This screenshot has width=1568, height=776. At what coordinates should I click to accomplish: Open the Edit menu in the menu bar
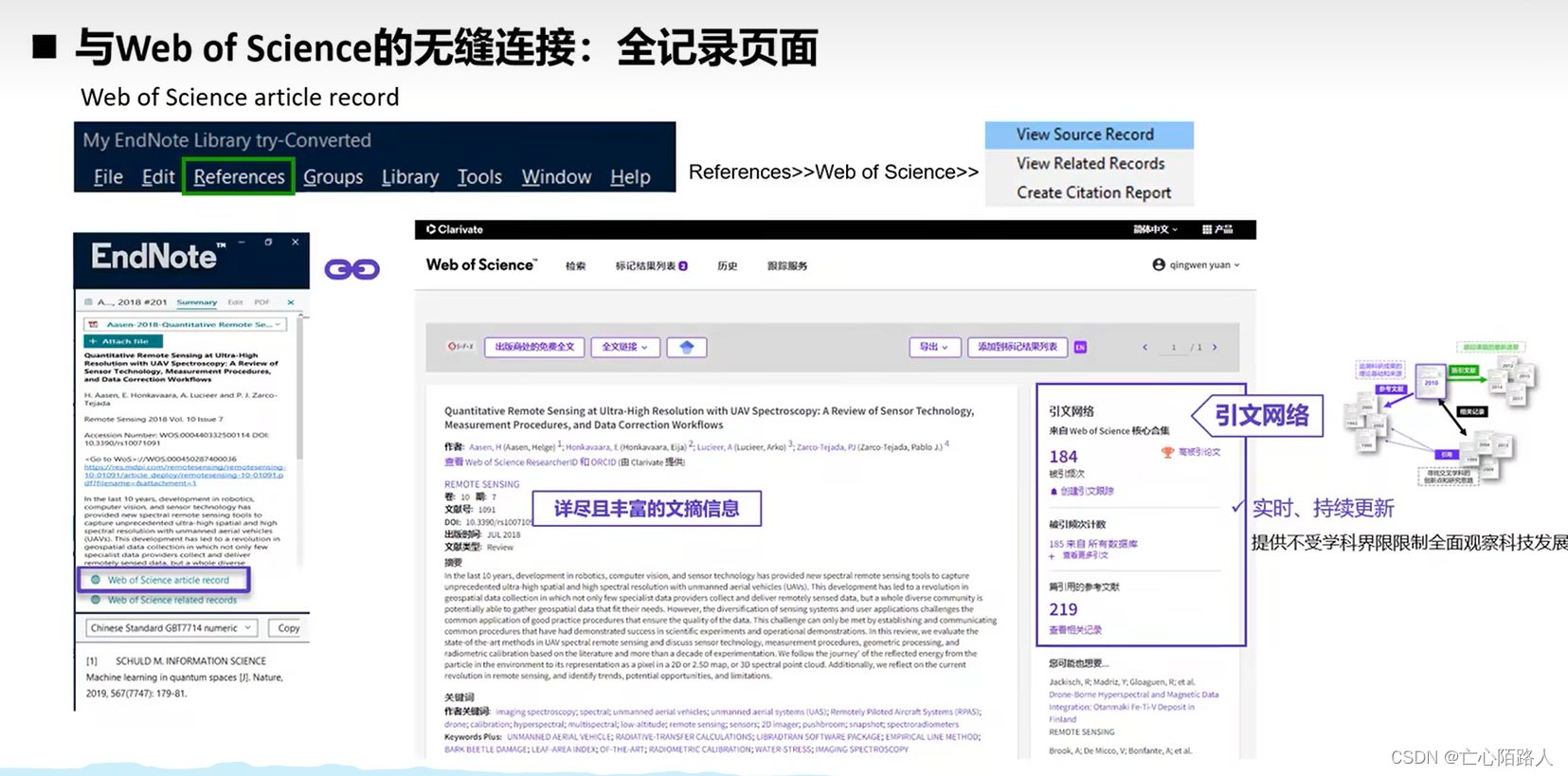click(x=158, y=177)
